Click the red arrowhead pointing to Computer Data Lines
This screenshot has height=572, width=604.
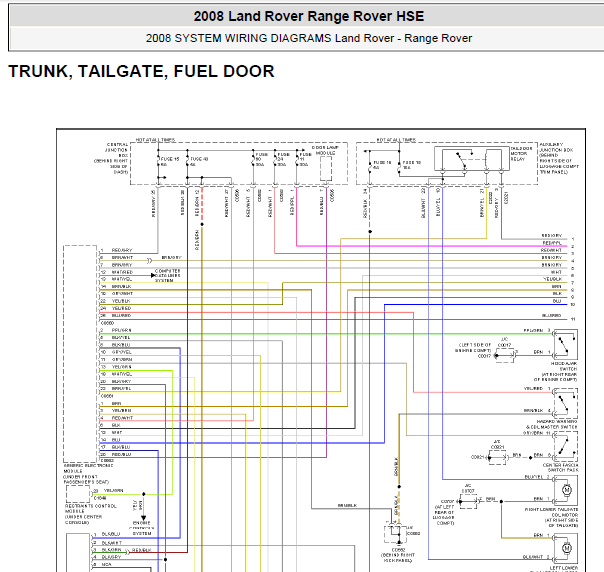153,275
